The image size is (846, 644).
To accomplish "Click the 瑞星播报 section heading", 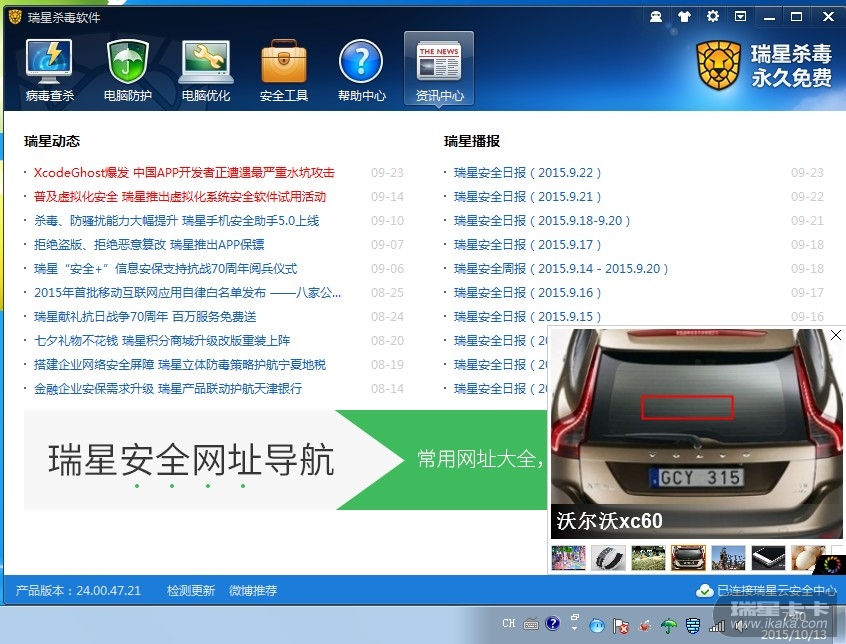I will pyautogui.click(x=472, y=141).
